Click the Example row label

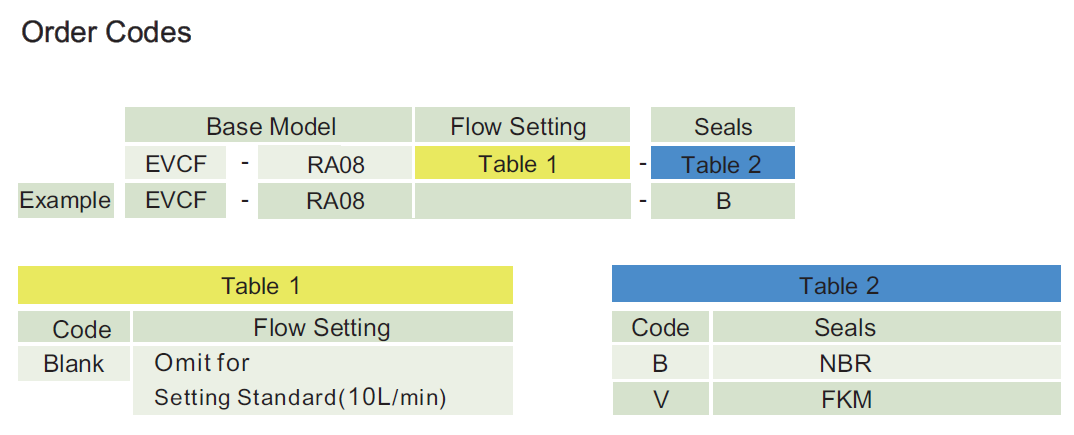(65, 200)
